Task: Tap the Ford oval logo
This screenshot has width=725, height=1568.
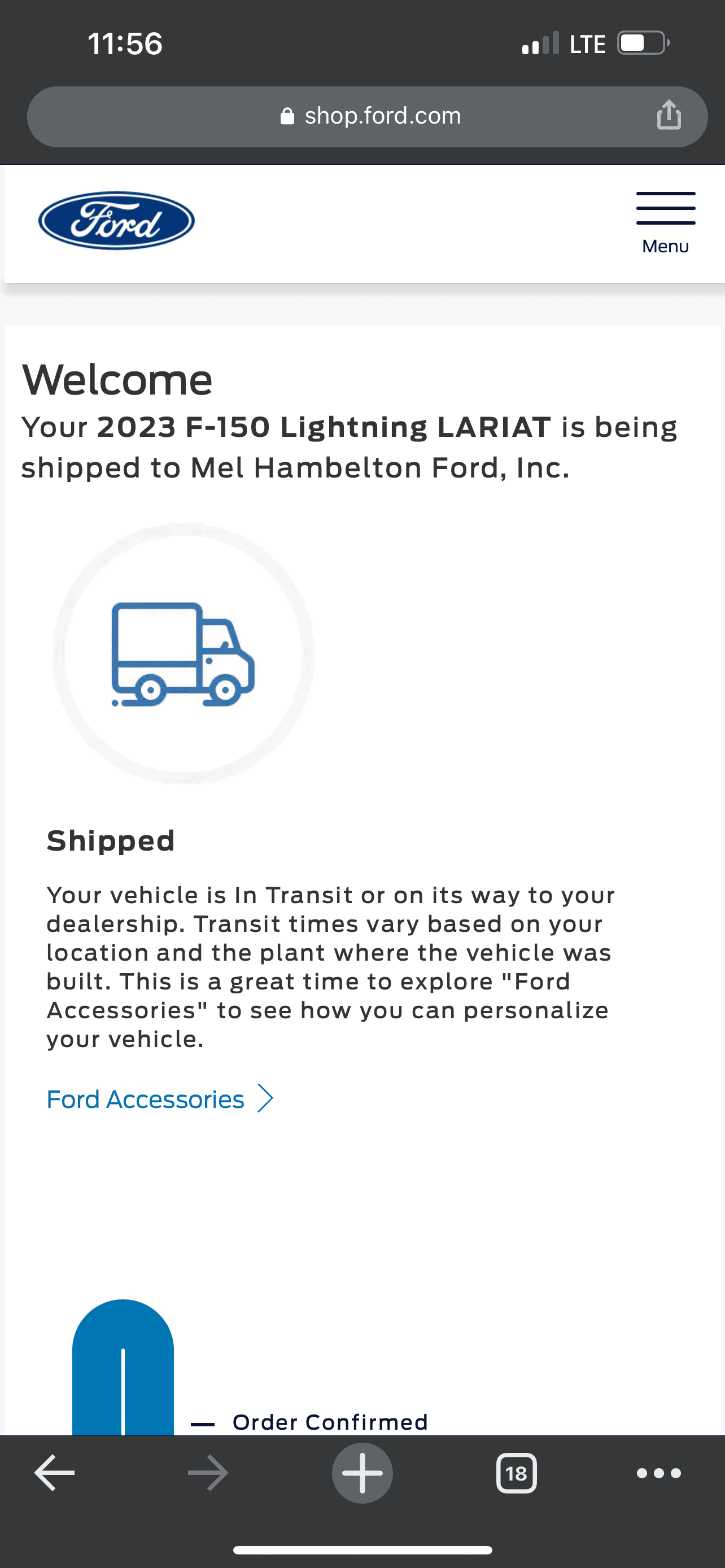Action: (x=116, y=221)
